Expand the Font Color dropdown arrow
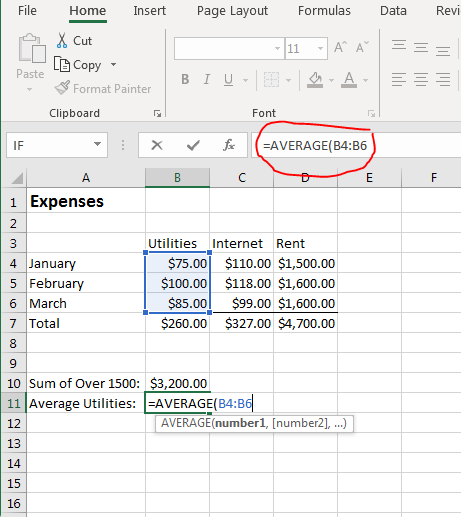The width and height of the screenshot is (461, 517). pos(365,80)
